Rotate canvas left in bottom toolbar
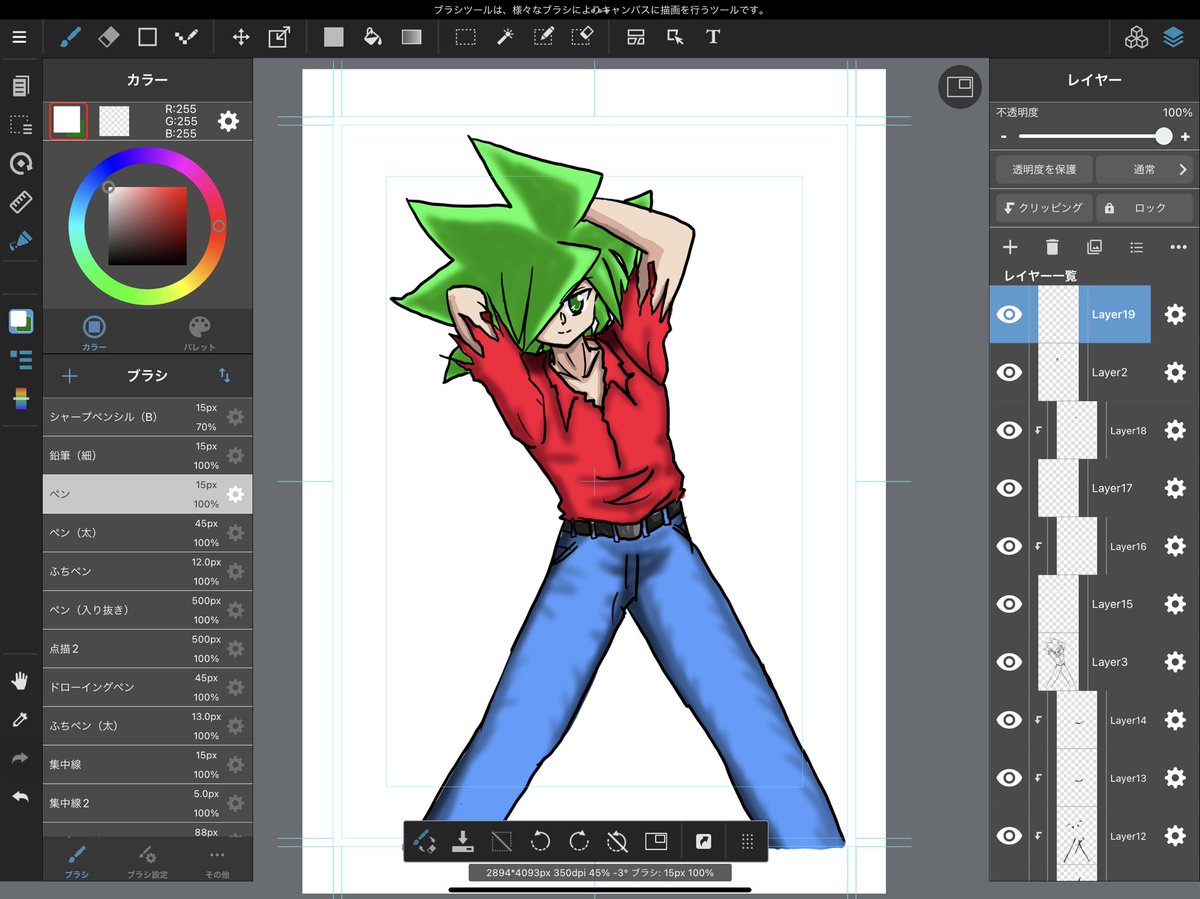Screen dimensions: 1200x899 [x=540, y=841]
